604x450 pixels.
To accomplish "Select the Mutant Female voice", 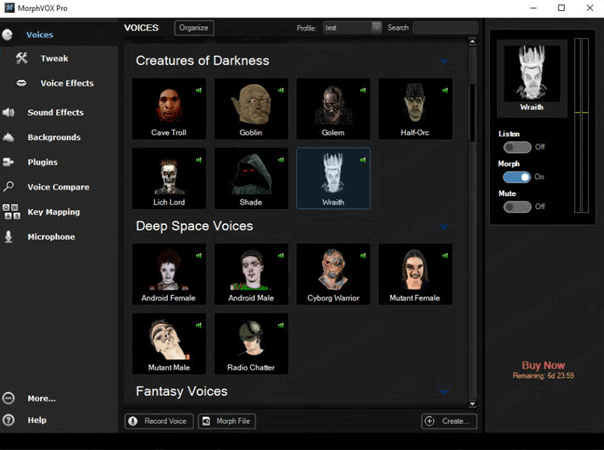I will click(415, 274).
